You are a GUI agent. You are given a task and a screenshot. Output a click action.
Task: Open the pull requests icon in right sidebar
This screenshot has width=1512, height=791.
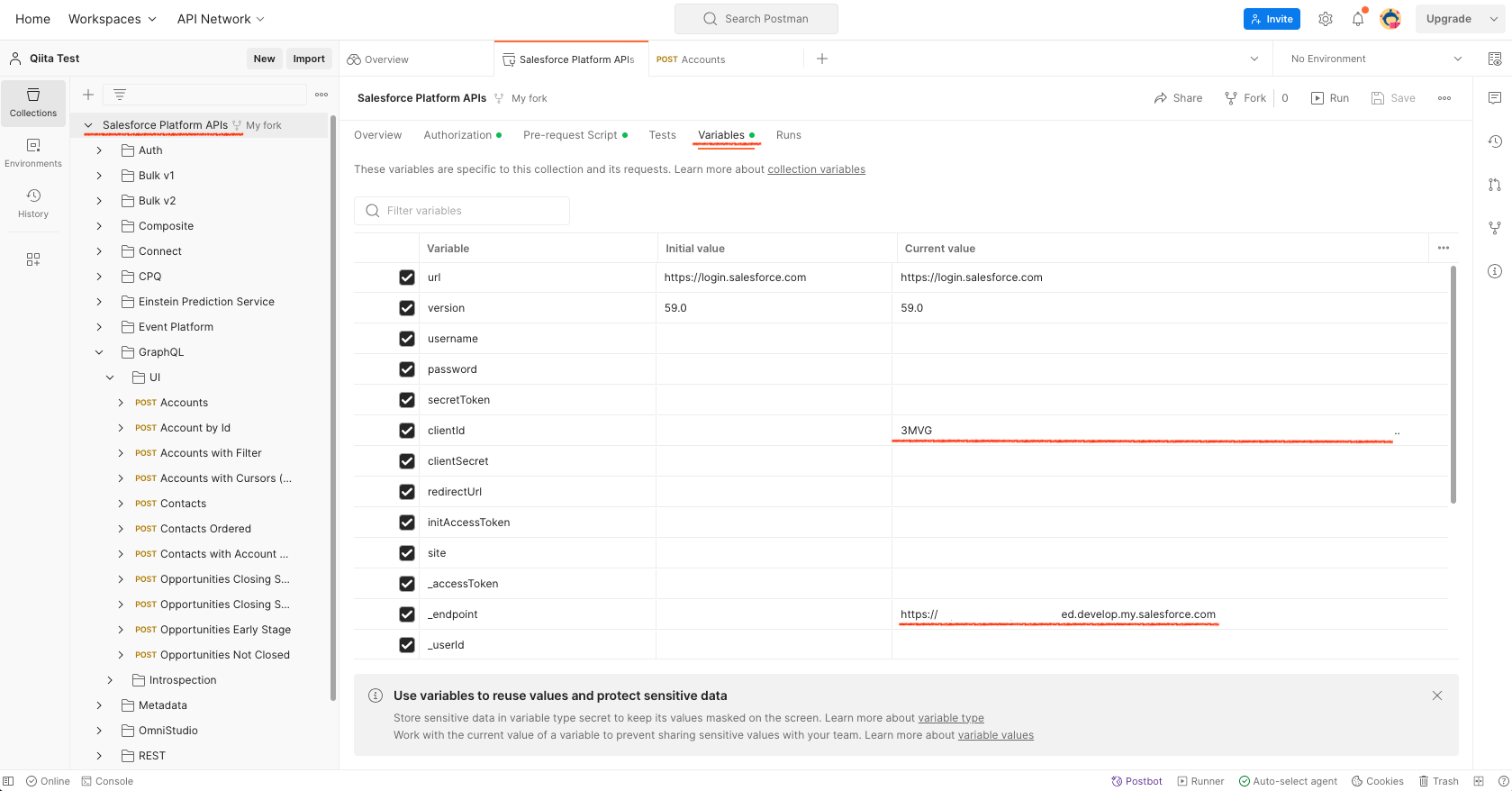click(1495, 185)
